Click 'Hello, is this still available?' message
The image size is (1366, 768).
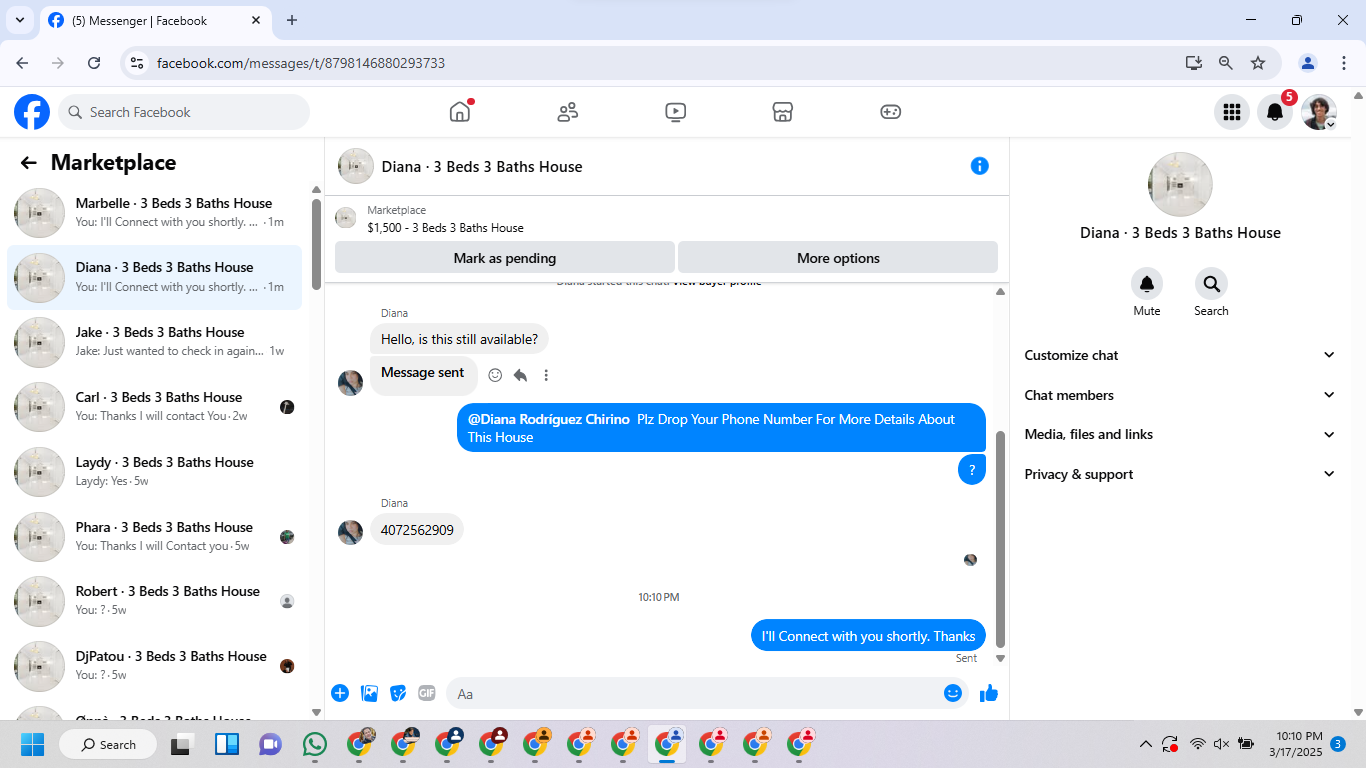[x=459, y=339]
